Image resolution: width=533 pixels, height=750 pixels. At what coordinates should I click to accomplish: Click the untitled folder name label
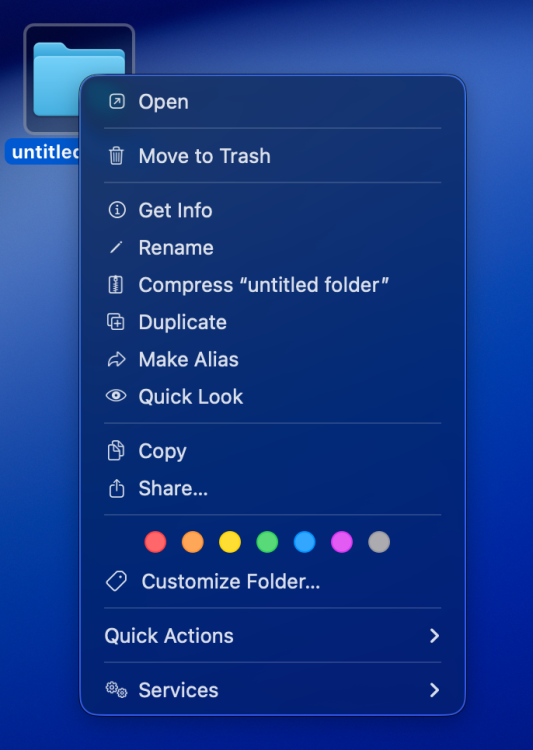click(43, 152)
